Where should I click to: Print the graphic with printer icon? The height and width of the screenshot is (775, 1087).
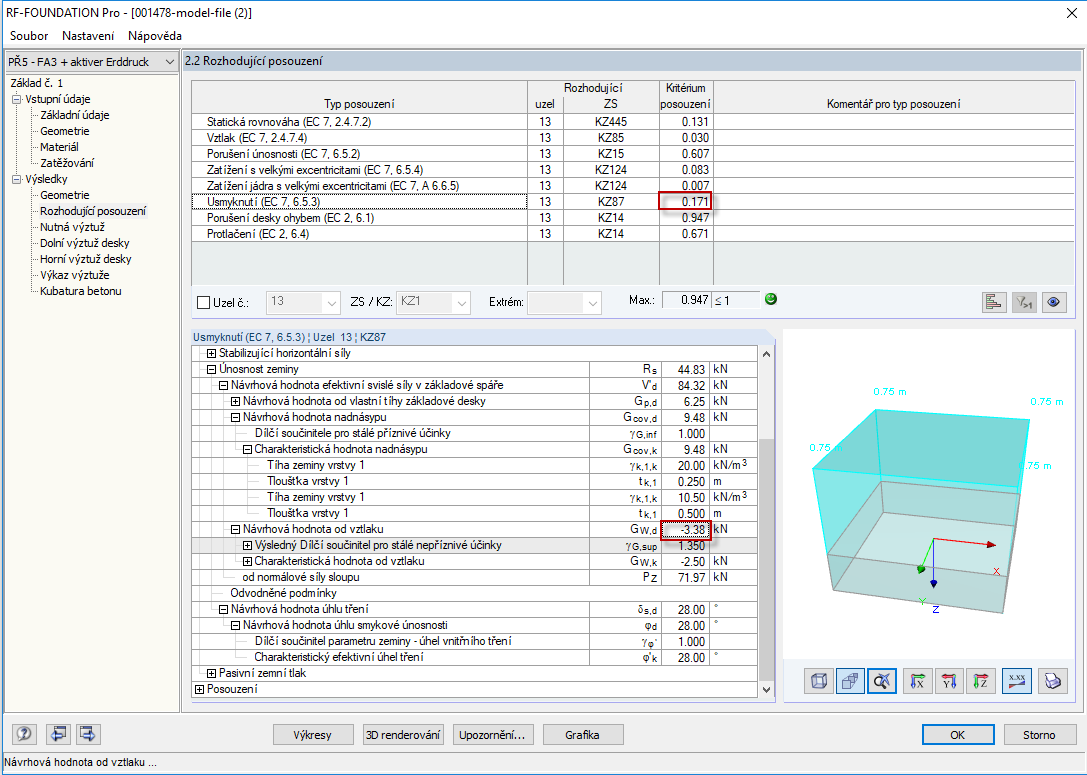[x=1052, y=681]
